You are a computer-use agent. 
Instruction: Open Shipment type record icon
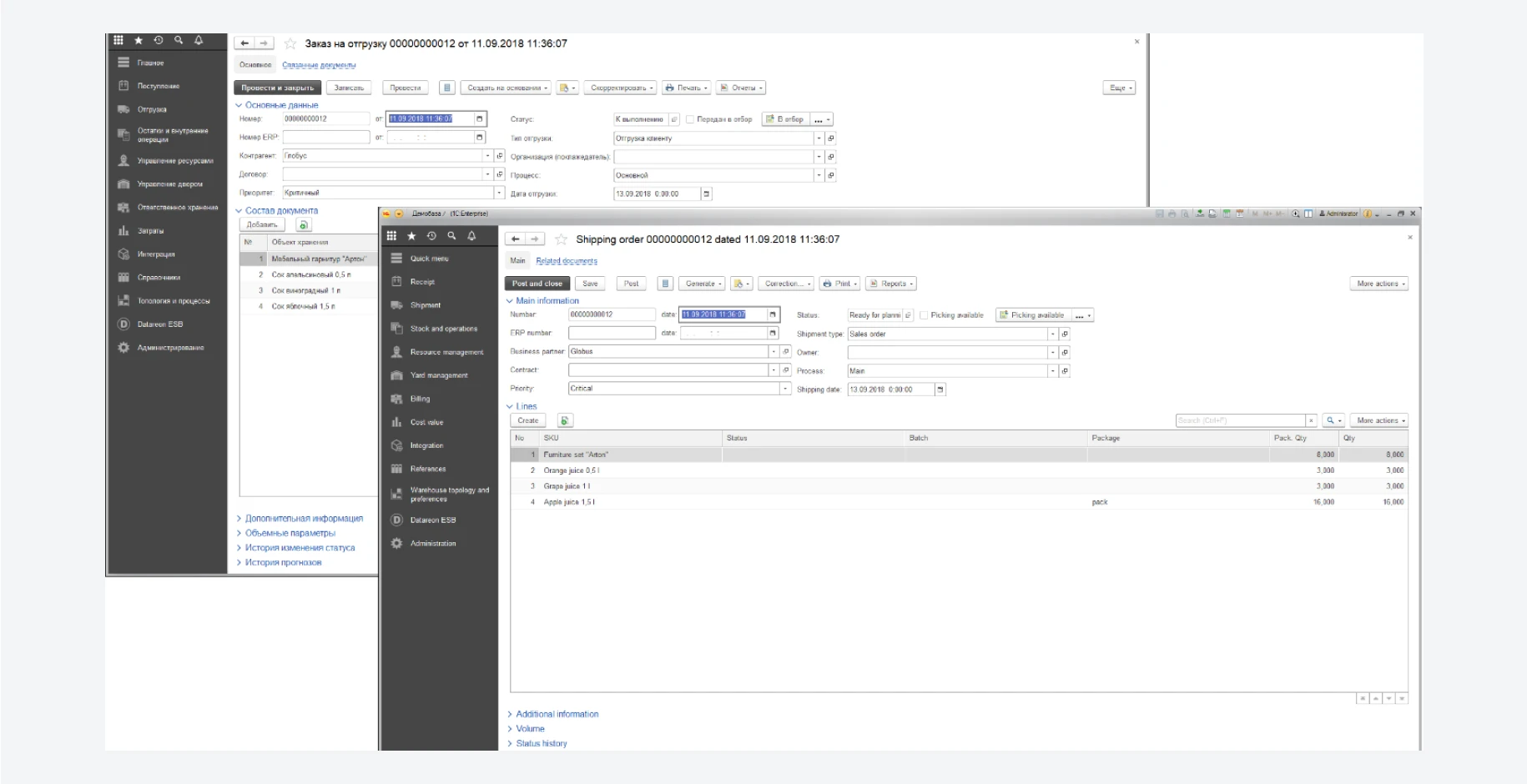coord(1064,334)
